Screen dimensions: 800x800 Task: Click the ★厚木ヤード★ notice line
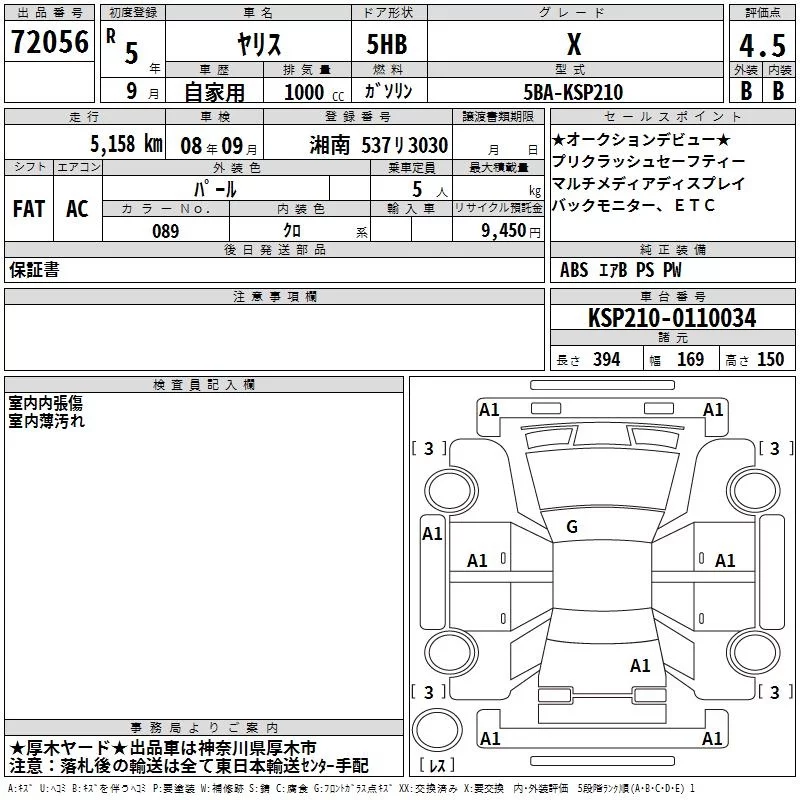coord(163,748)
